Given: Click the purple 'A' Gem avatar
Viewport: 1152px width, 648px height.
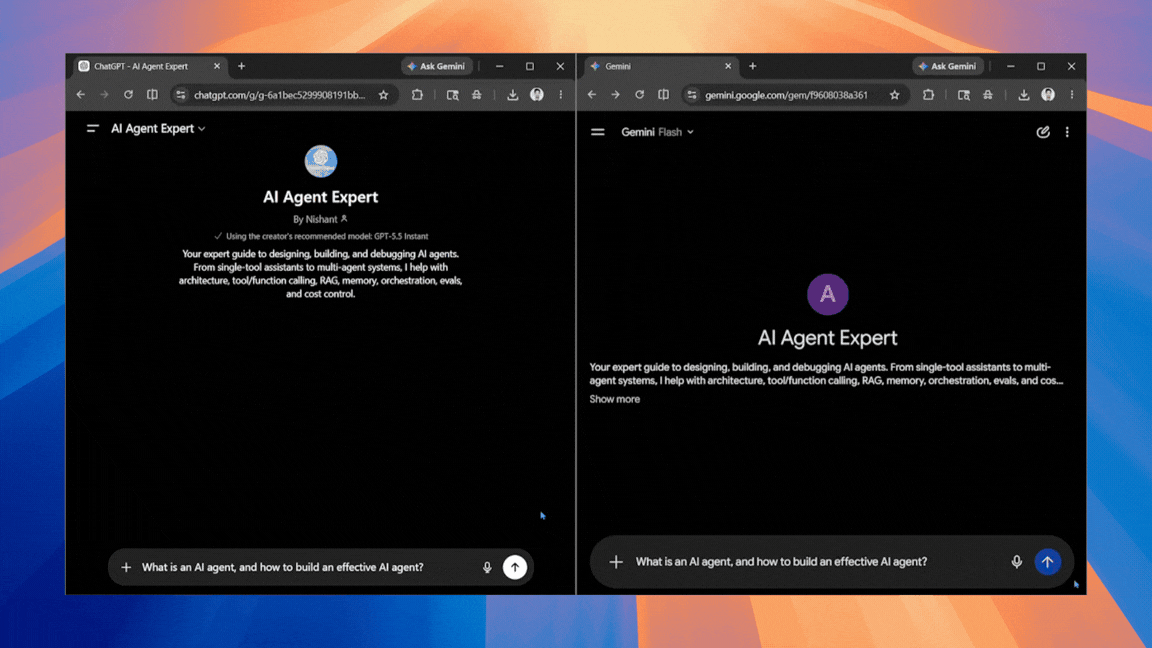Looking at the screenshot, I should pos(828,295).
